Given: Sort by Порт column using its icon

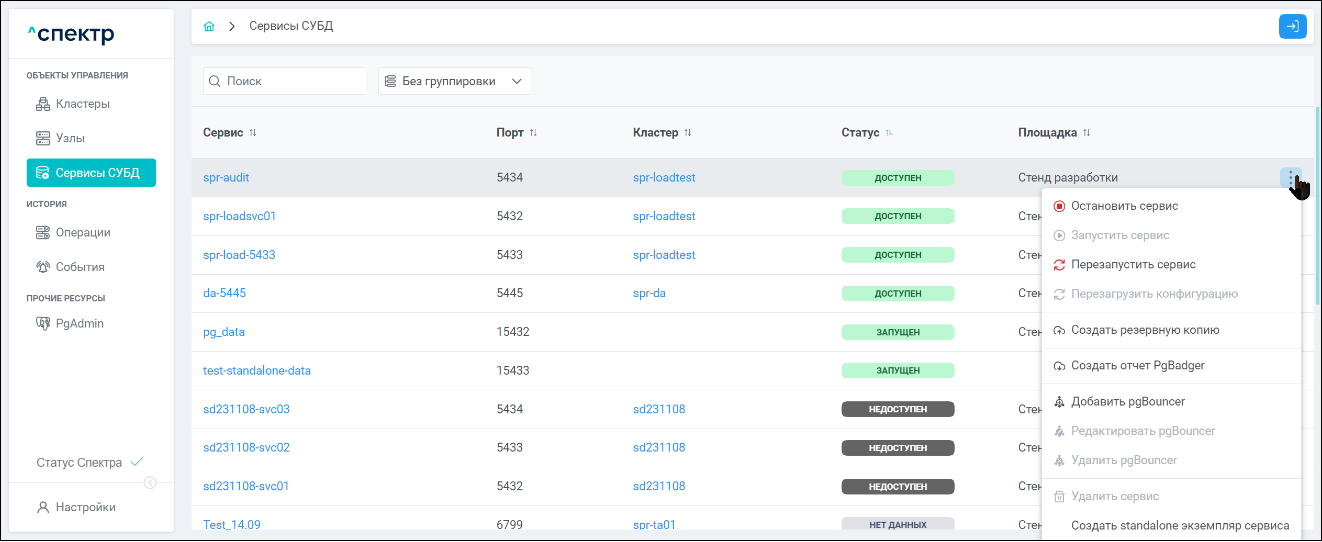Looking at the screenshot, I should pyautogui.click(x=533, y=133).
